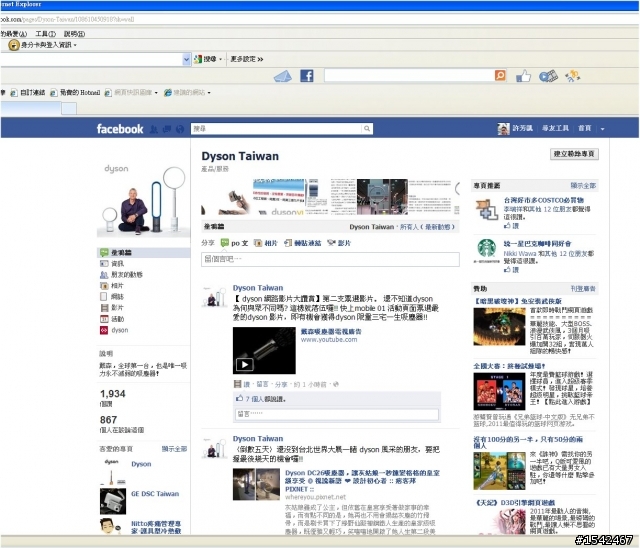
Task: Open 自訂連結 favorites link
Action: pos(28,93)
